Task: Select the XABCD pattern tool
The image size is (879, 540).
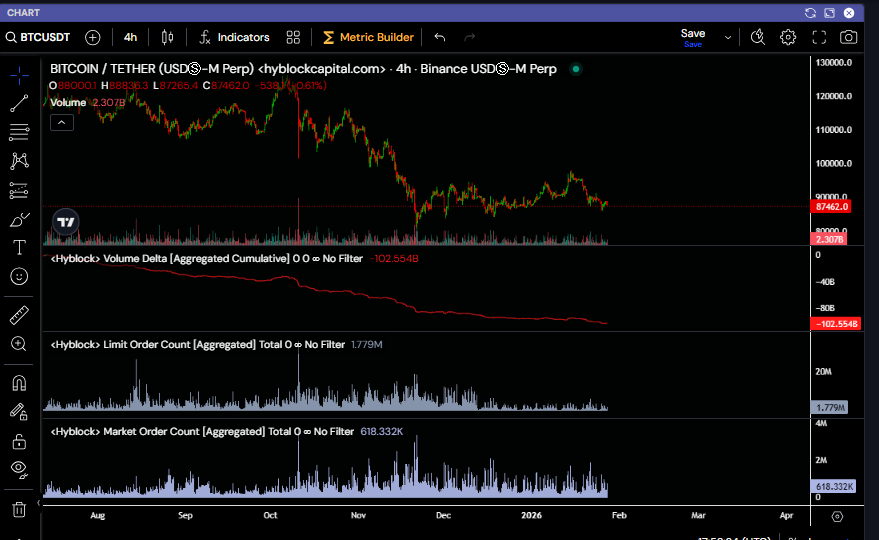Action: [x=19, y=161]
